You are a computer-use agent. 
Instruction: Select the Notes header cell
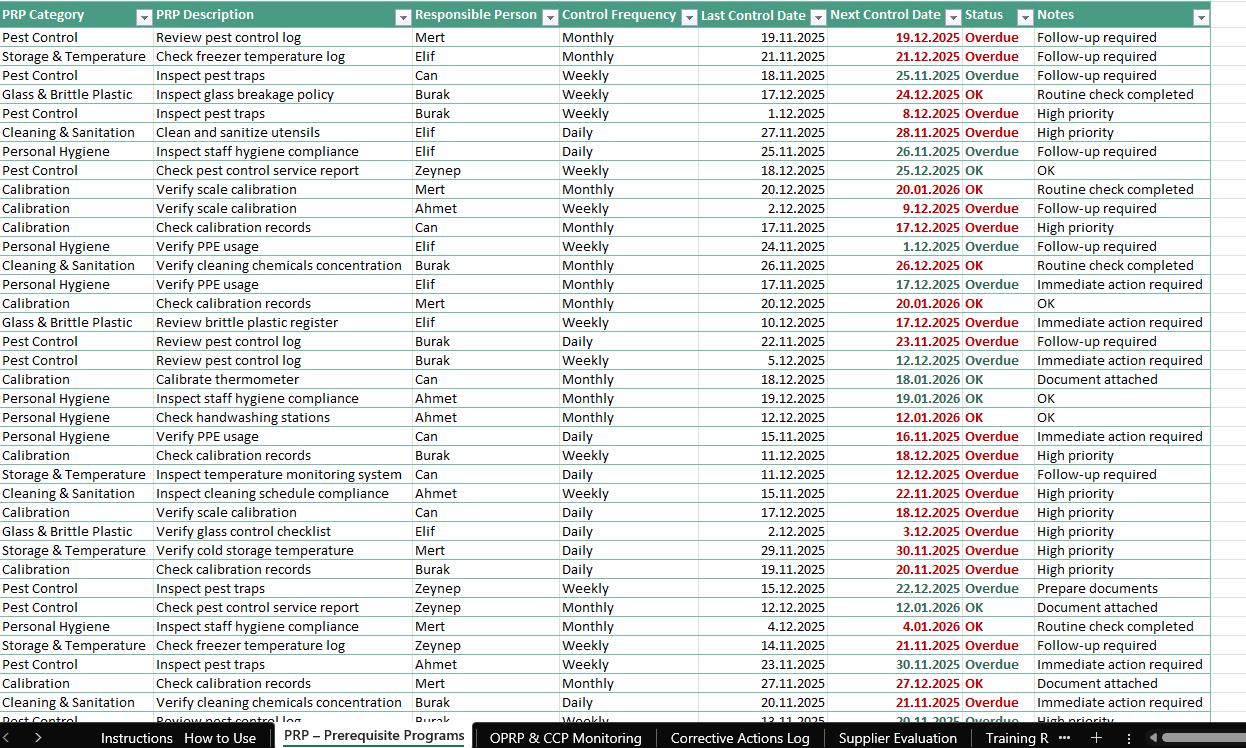1122,15
